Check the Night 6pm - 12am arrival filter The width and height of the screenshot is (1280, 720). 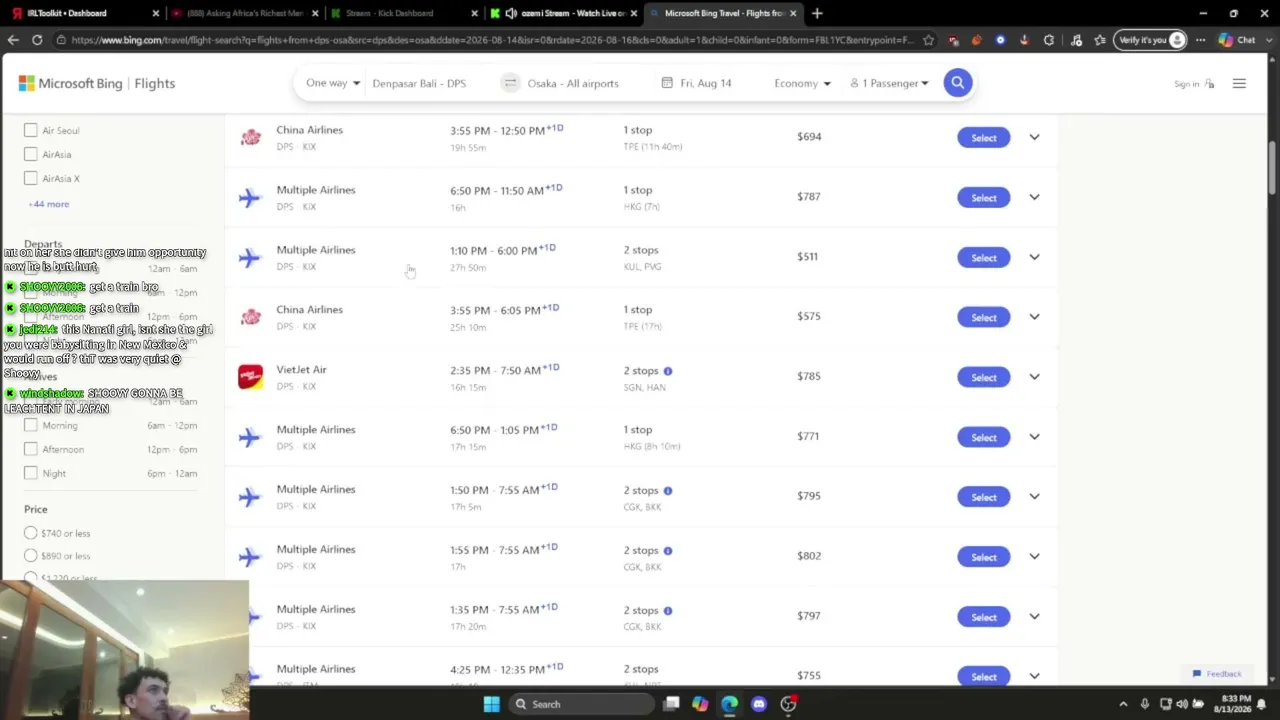click(x=31, y=473)
